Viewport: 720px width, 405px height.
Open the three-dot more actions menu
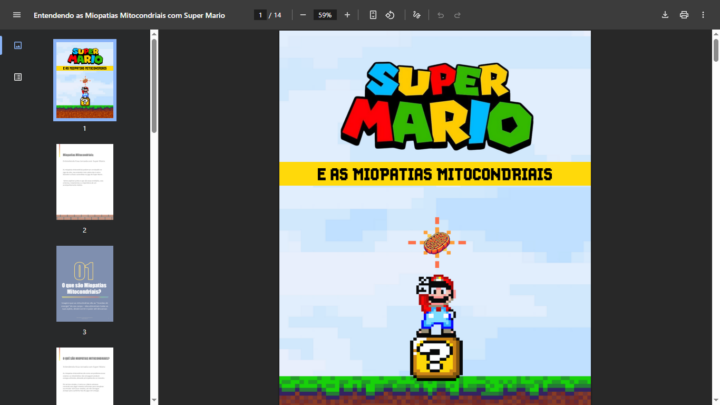point(703,15)
